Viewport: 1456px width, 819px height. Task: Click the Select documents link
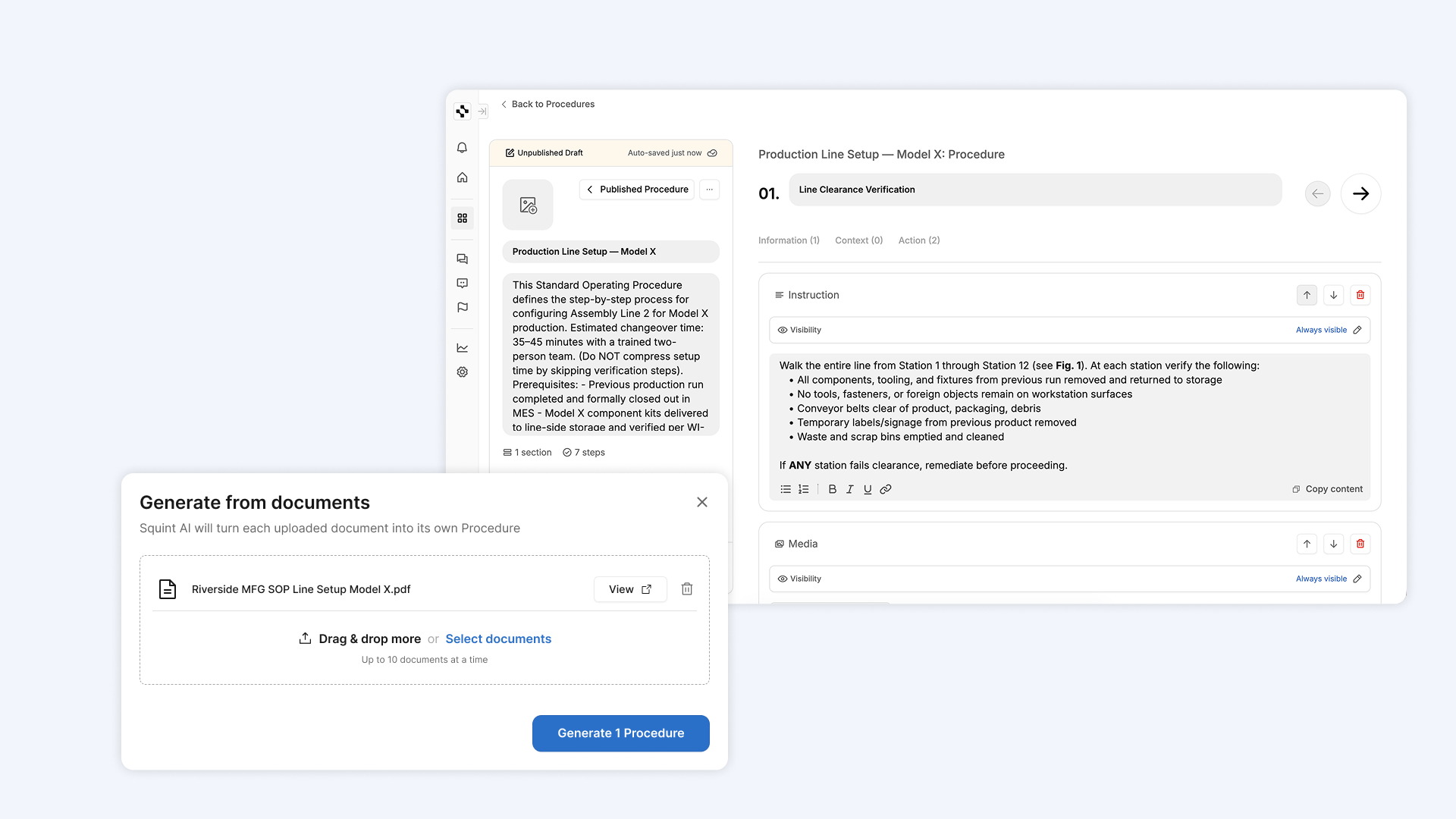click(497, 639)
